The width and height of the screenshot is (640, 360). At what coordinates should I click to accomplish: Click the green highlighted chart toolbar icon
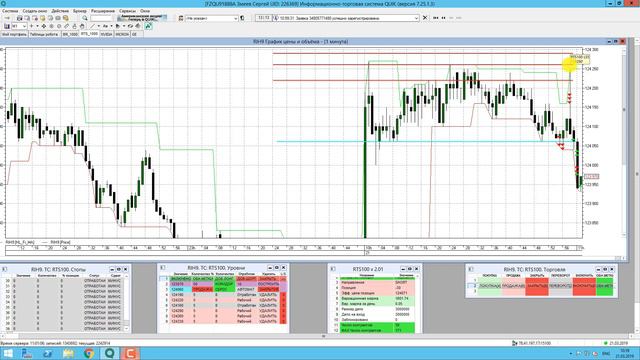pyautogui.click(x=148, y=26)
